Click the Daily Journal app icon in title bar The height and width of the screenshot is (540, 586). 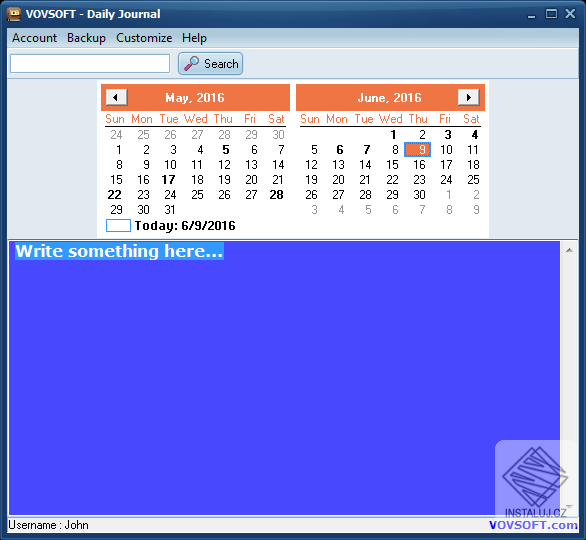click(14, 14)
